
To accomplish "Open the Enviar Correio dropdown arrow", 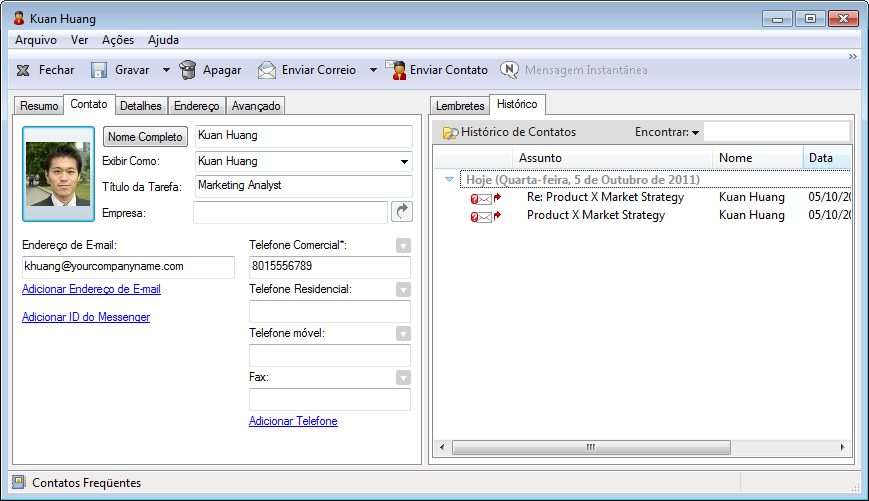I will pyautogui.click(x=373, y=70).
